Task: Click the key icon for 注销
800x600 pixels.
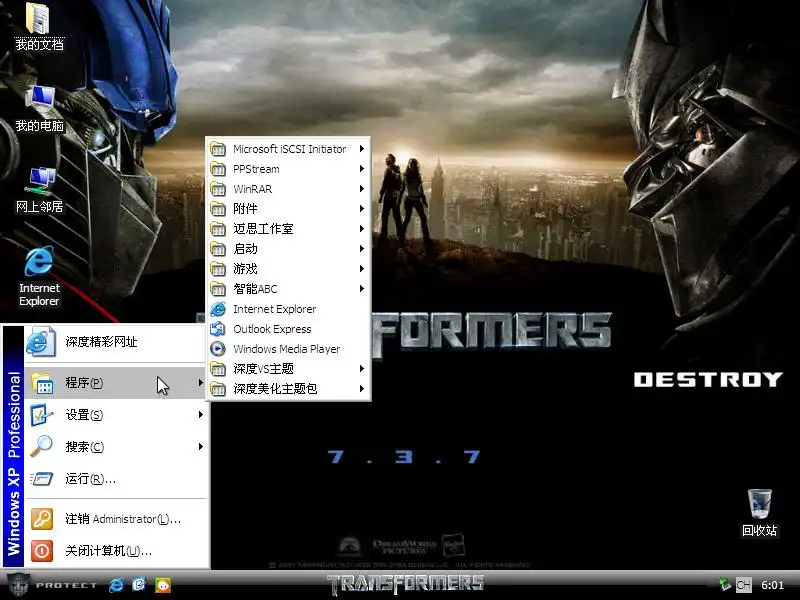Action: [42, 519]
